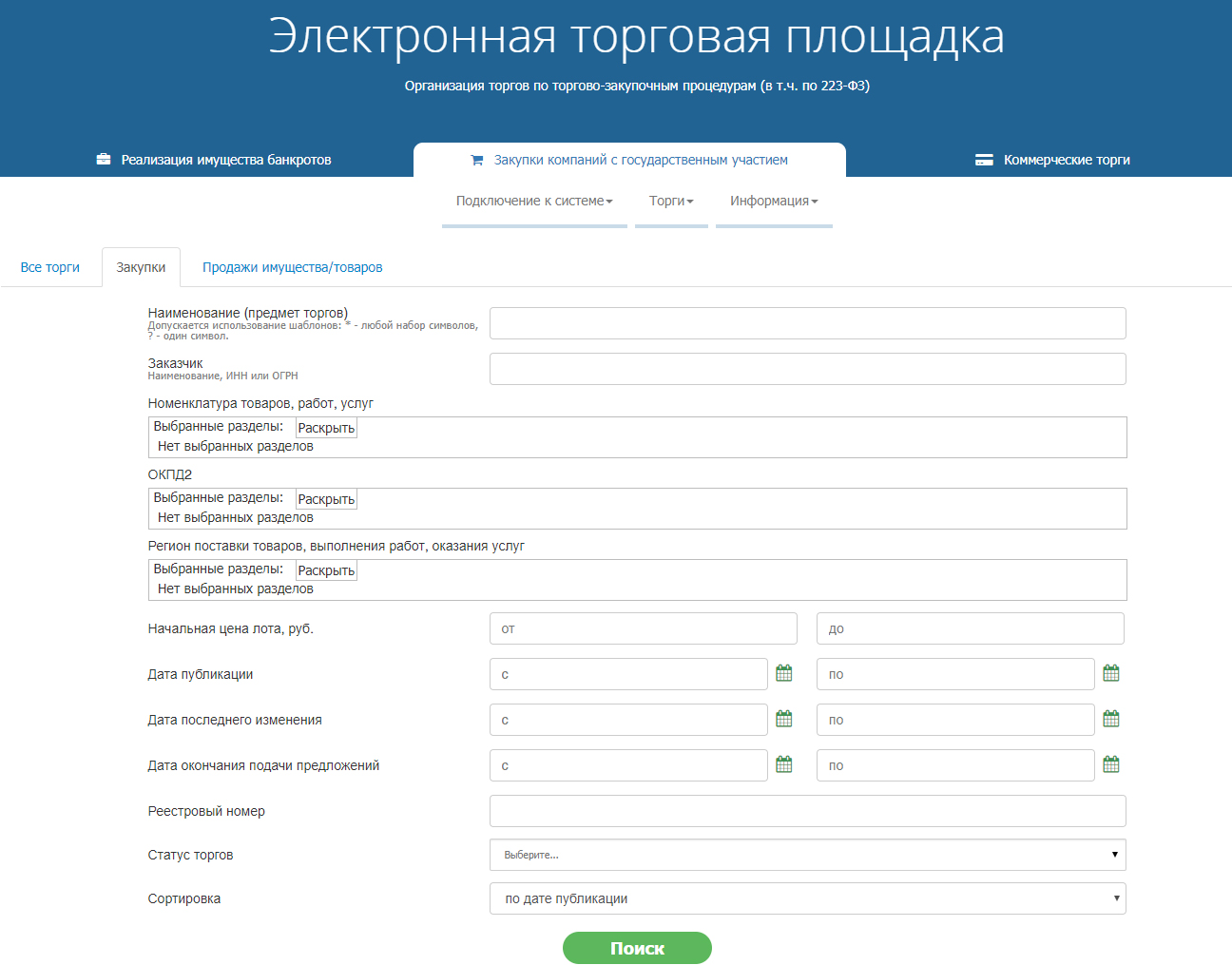Click Дата окончания подачи 'по' field
1232x965 pixels.
955,765
